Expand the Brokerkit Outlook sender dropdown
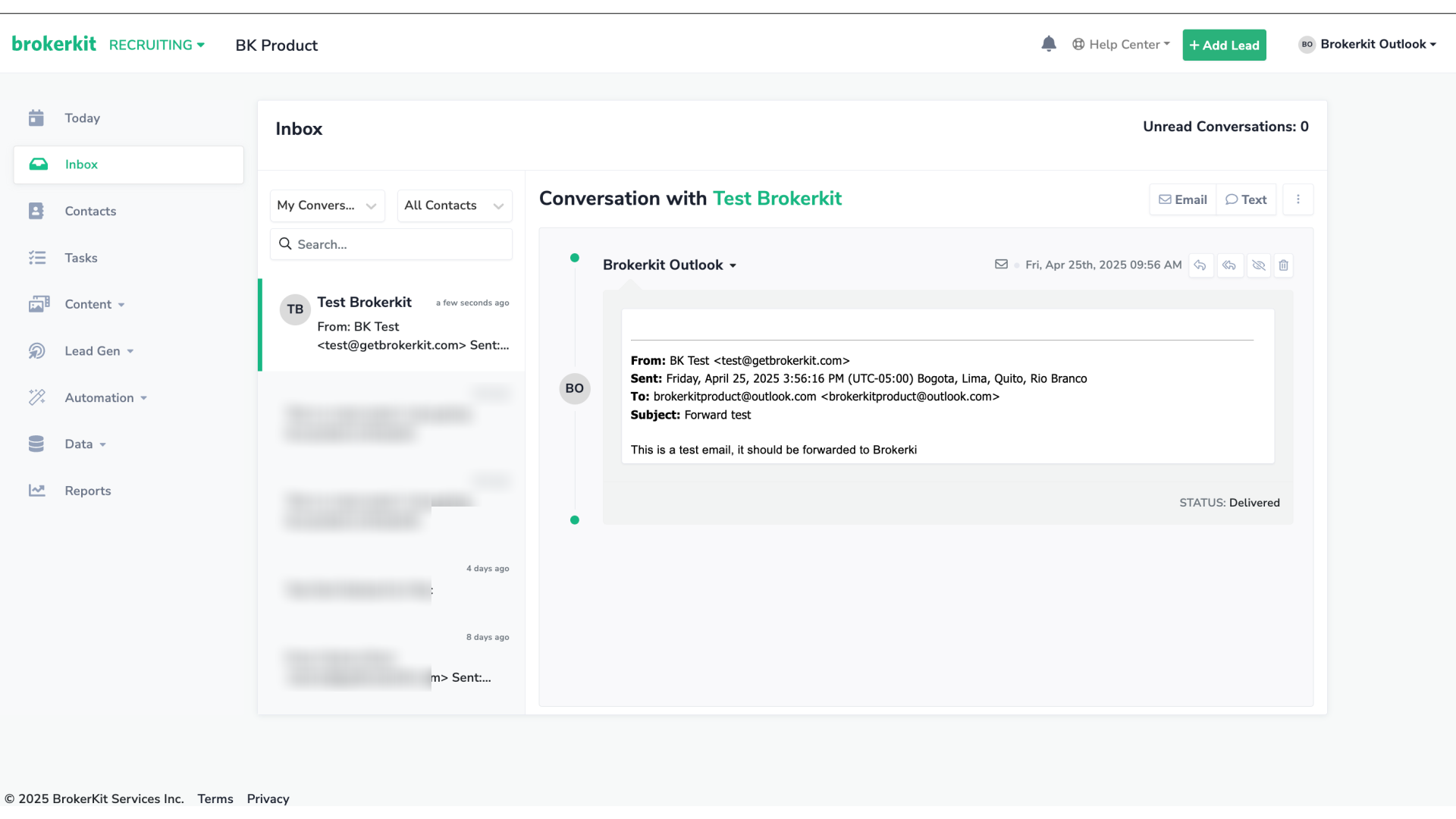The height and width of the screenshot is (819, 1456). tap(670, 265)
